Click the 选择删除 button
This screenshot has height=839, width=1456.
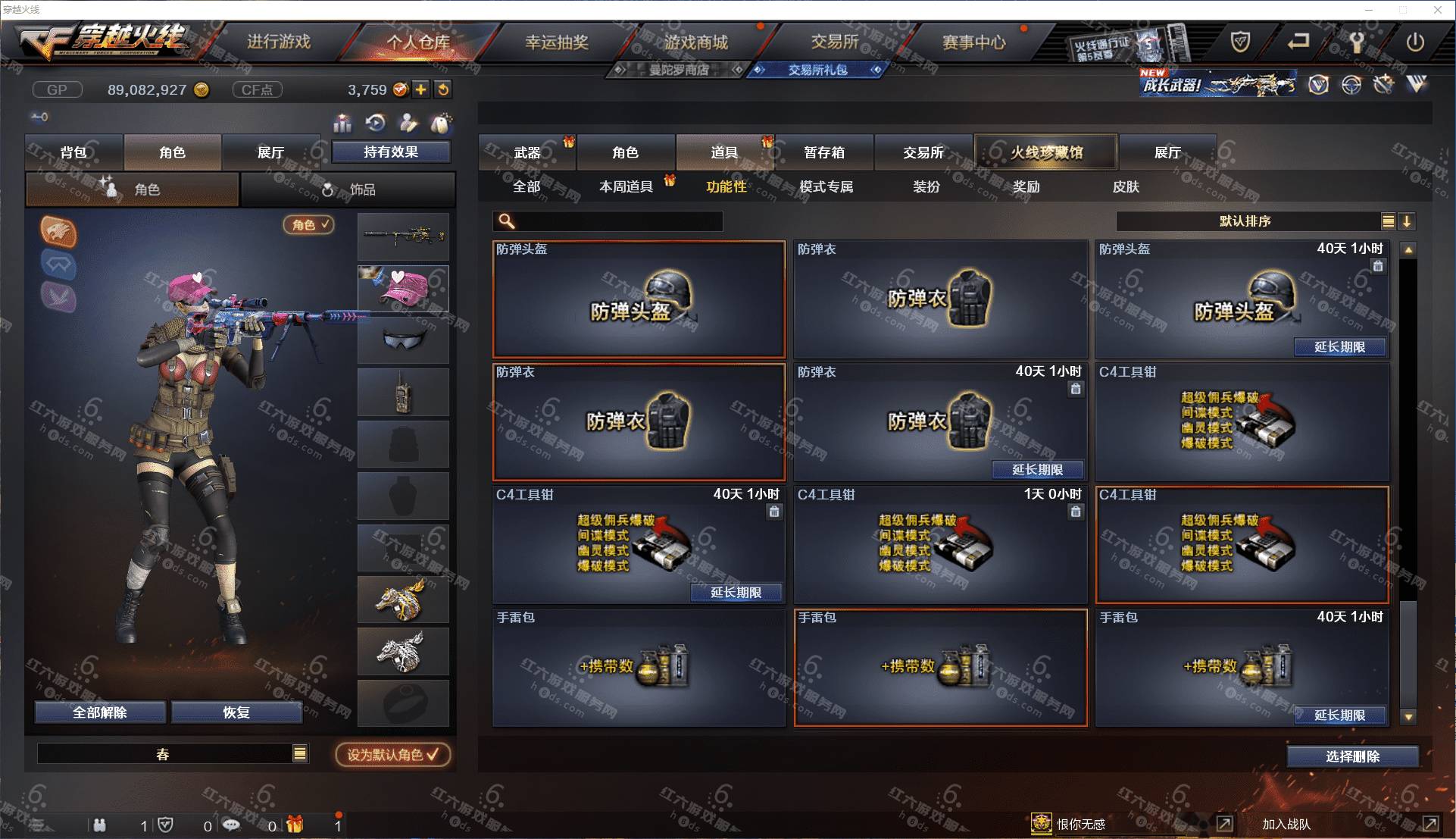tap(1352, 756)
